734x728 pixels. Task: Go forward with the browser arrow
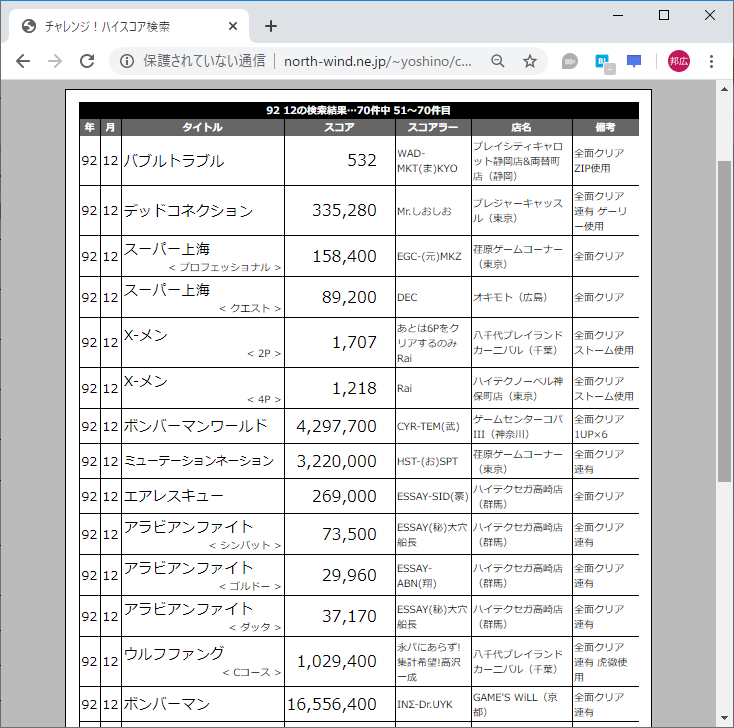pyautogui.click(x=55, y=61)
